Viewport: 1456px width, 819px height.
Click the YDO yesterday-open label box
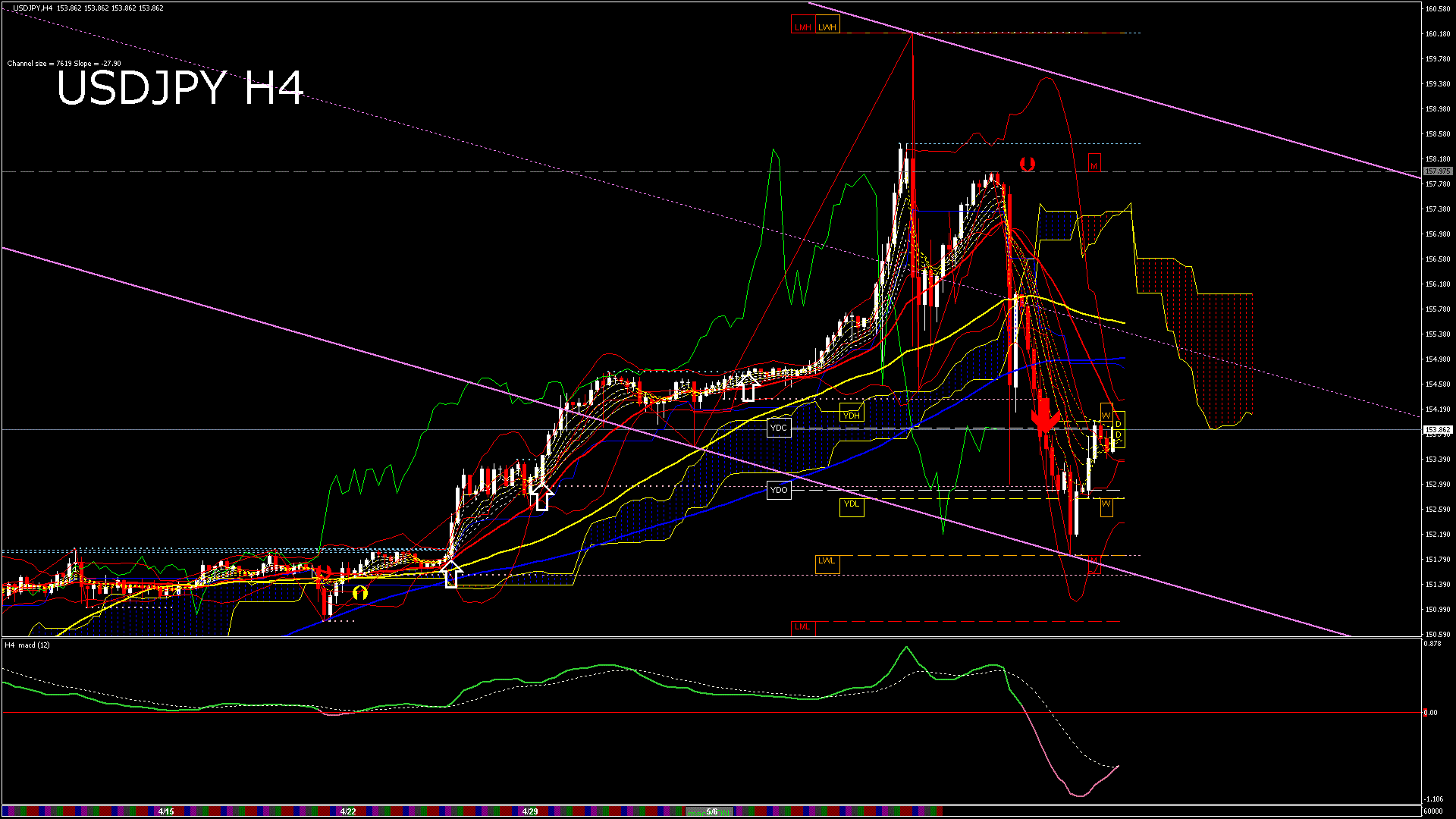(x=779, y=491)
